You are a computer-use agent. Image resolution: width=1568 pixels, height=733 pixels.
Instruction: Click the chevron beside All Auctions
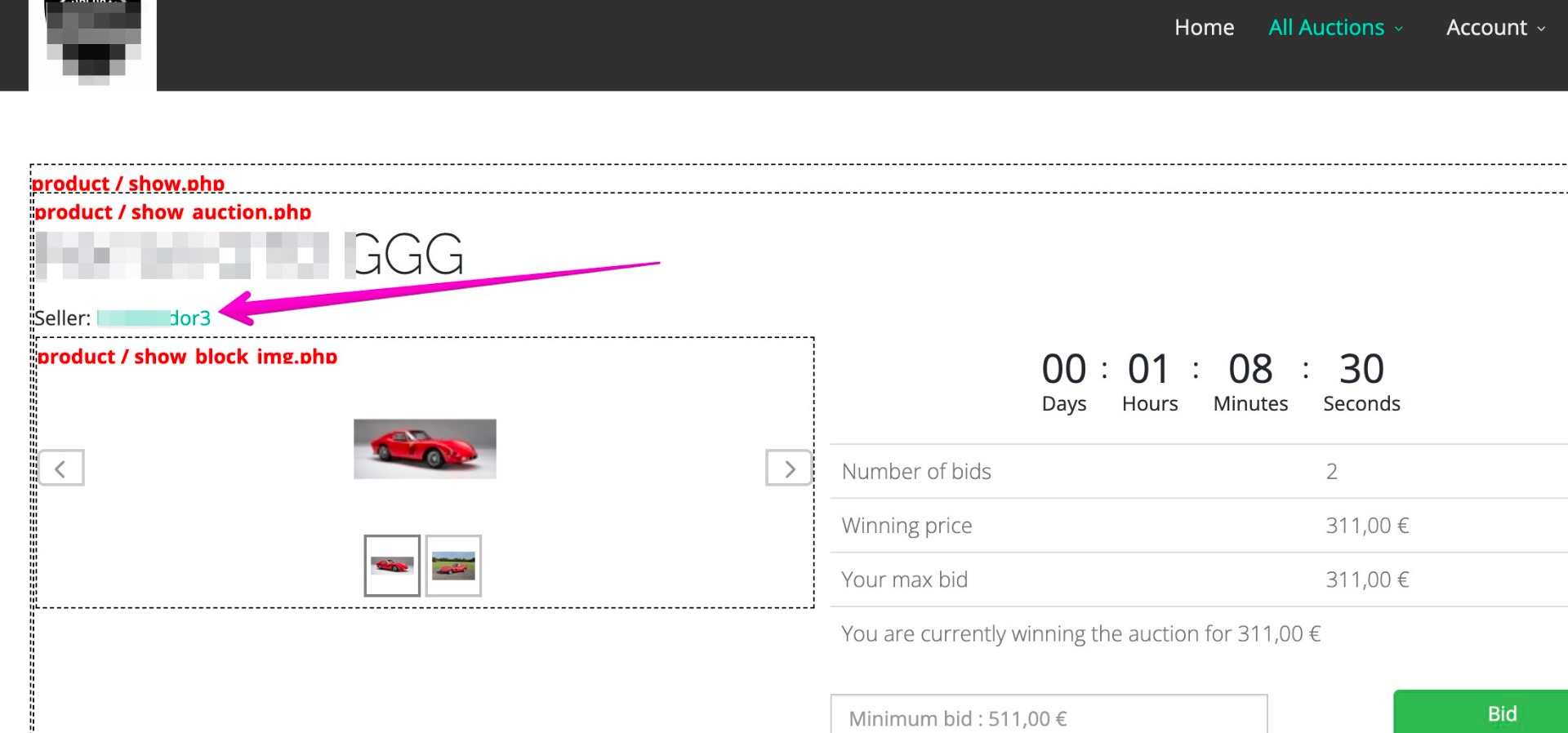[x=1399, y=29]
